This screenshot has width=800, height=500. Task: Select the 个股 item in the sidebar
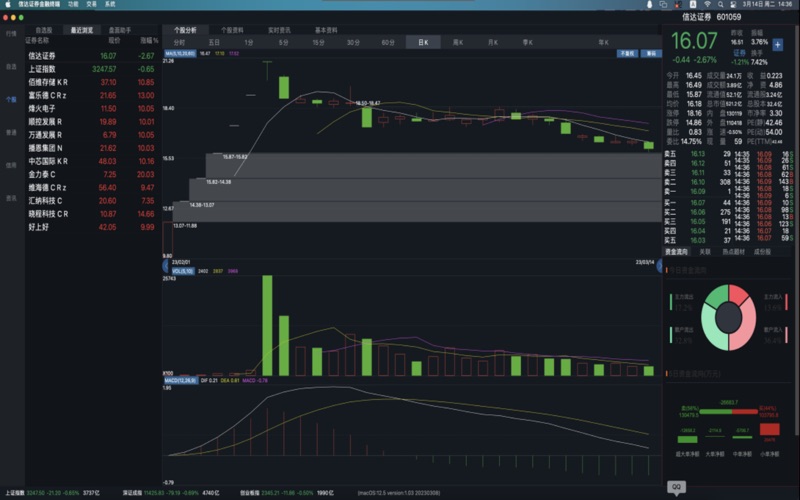point(11,99)
